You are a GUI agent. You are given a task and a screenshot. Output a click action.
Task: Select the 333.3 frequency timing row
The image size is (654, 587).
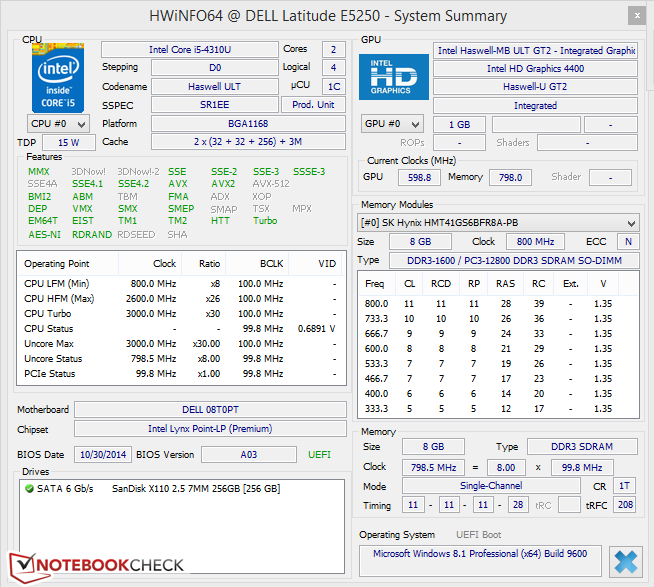tap(498, 409)
